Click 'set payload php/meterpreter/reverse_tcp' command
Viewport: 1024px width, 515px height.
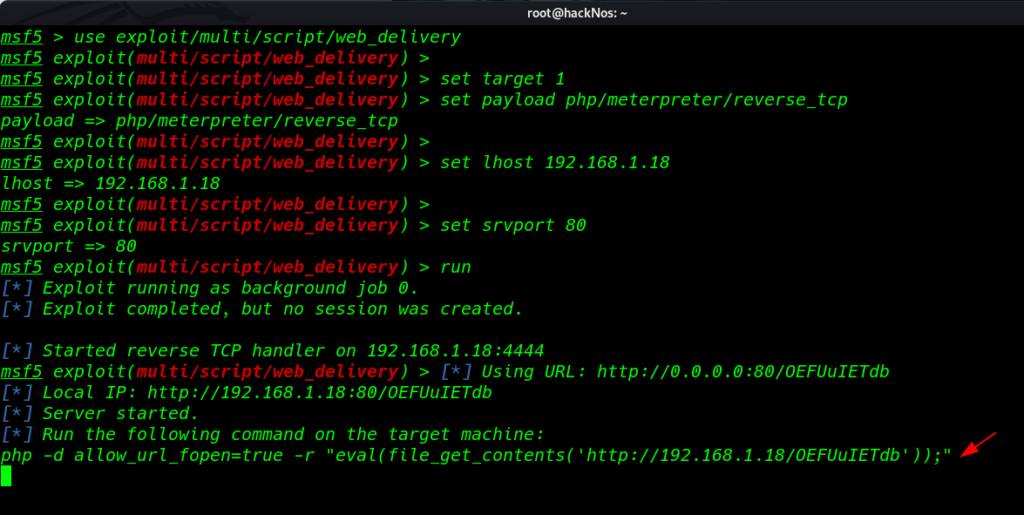click(643, 100)
